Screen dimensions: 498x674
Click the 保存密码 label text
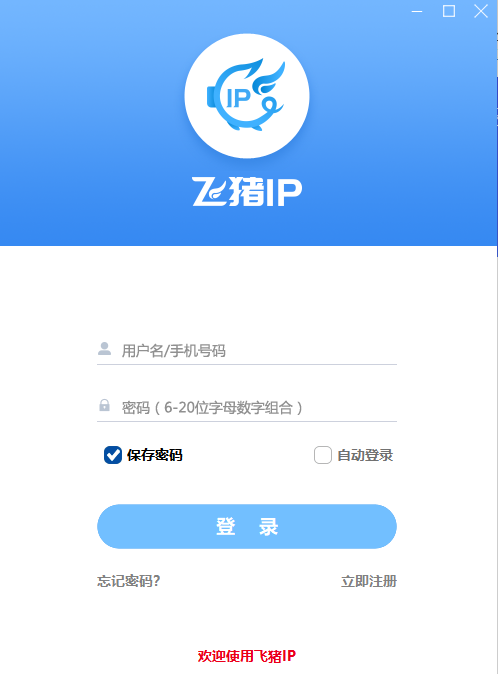(155, 455)
